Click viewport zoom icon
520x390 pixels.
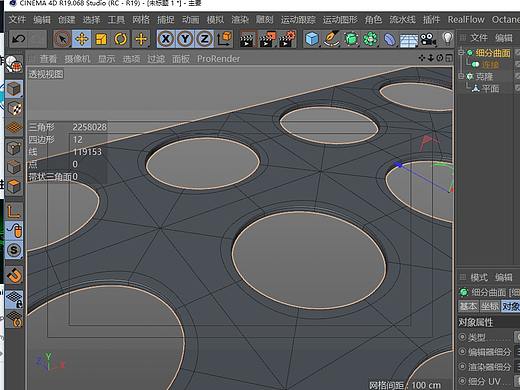pos(431,58)
